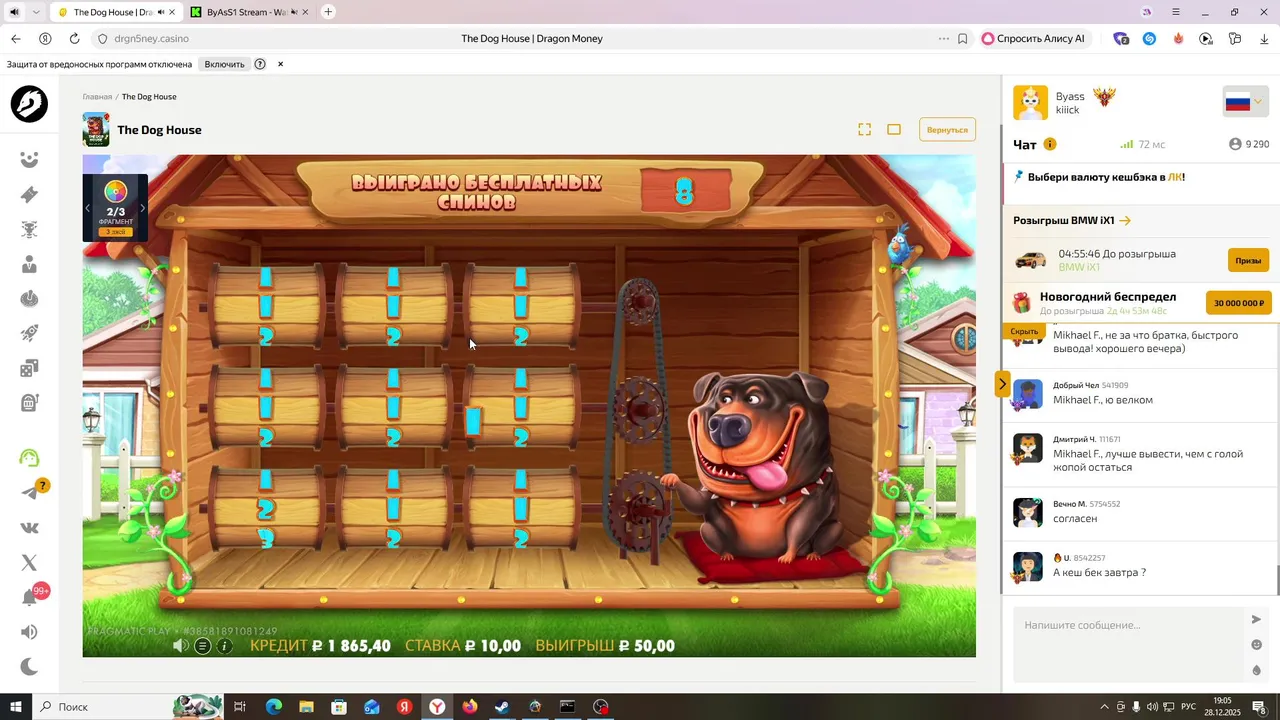Click the 30 000 000 ₽ prize button
The width and height of the screenshot is (1280, 720).
click(x=1239, y=303)
